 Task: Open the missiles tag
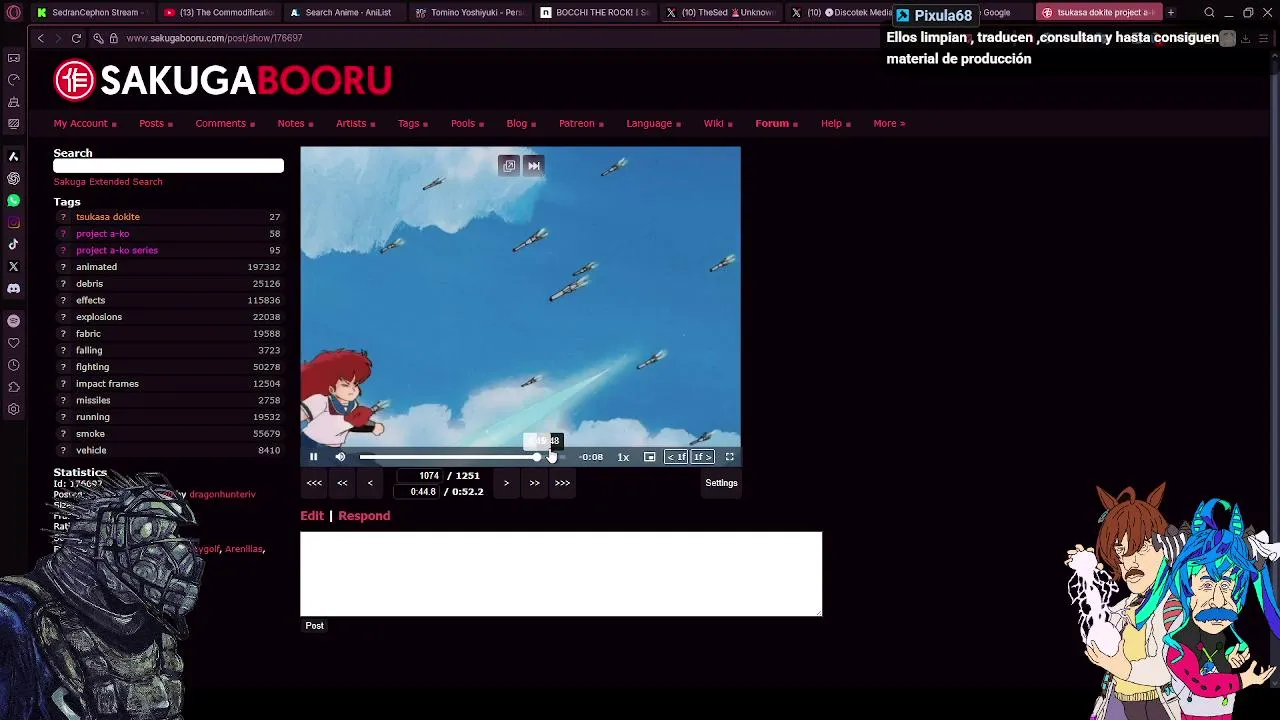(x=93, y=401)
